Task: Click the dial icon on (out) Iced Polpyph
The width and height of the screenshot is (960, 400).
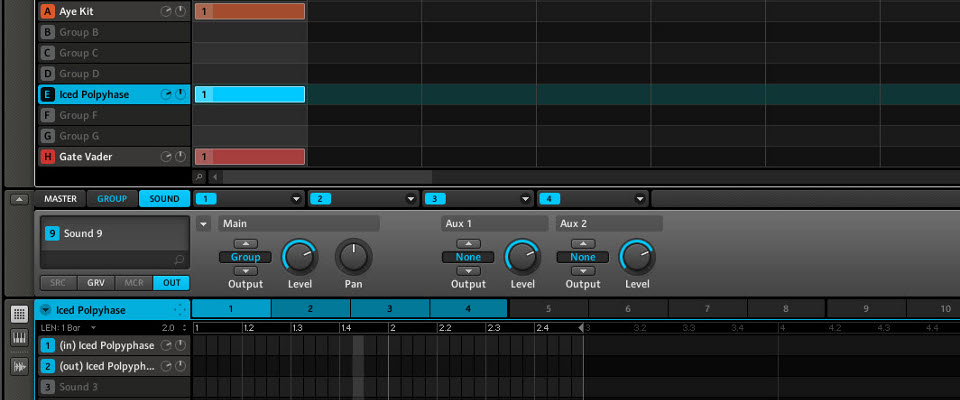Action: pyautogui.click(x=180, y=366)
